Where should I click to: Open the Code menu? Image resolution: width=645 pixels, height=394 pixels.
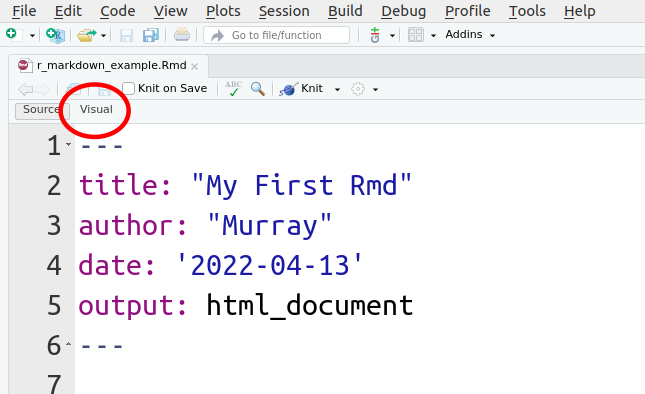(x=118, y=11)
